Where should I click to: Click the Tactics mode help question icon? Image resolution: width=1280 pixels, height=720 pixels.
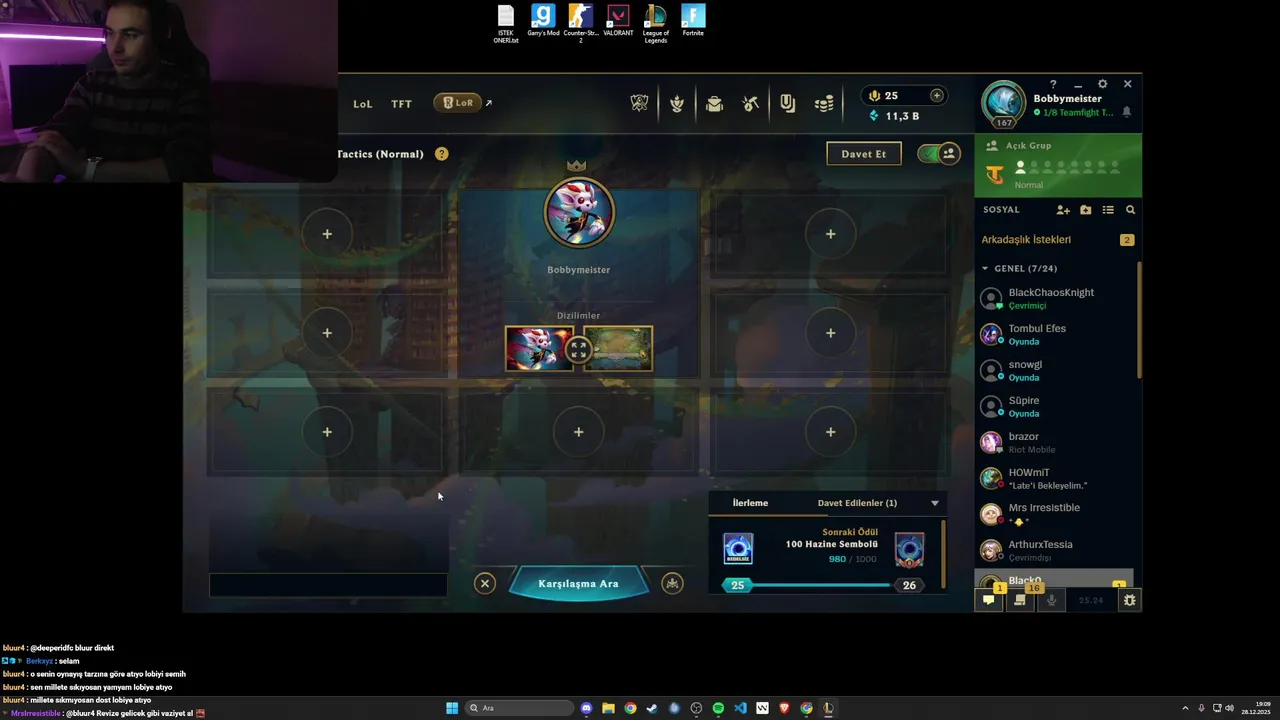tap(441, 154)
